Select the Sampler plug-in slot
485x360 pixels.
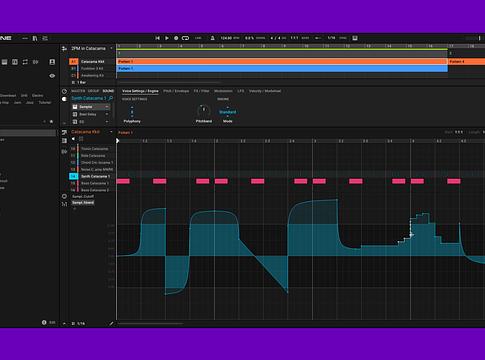(90, 107)
